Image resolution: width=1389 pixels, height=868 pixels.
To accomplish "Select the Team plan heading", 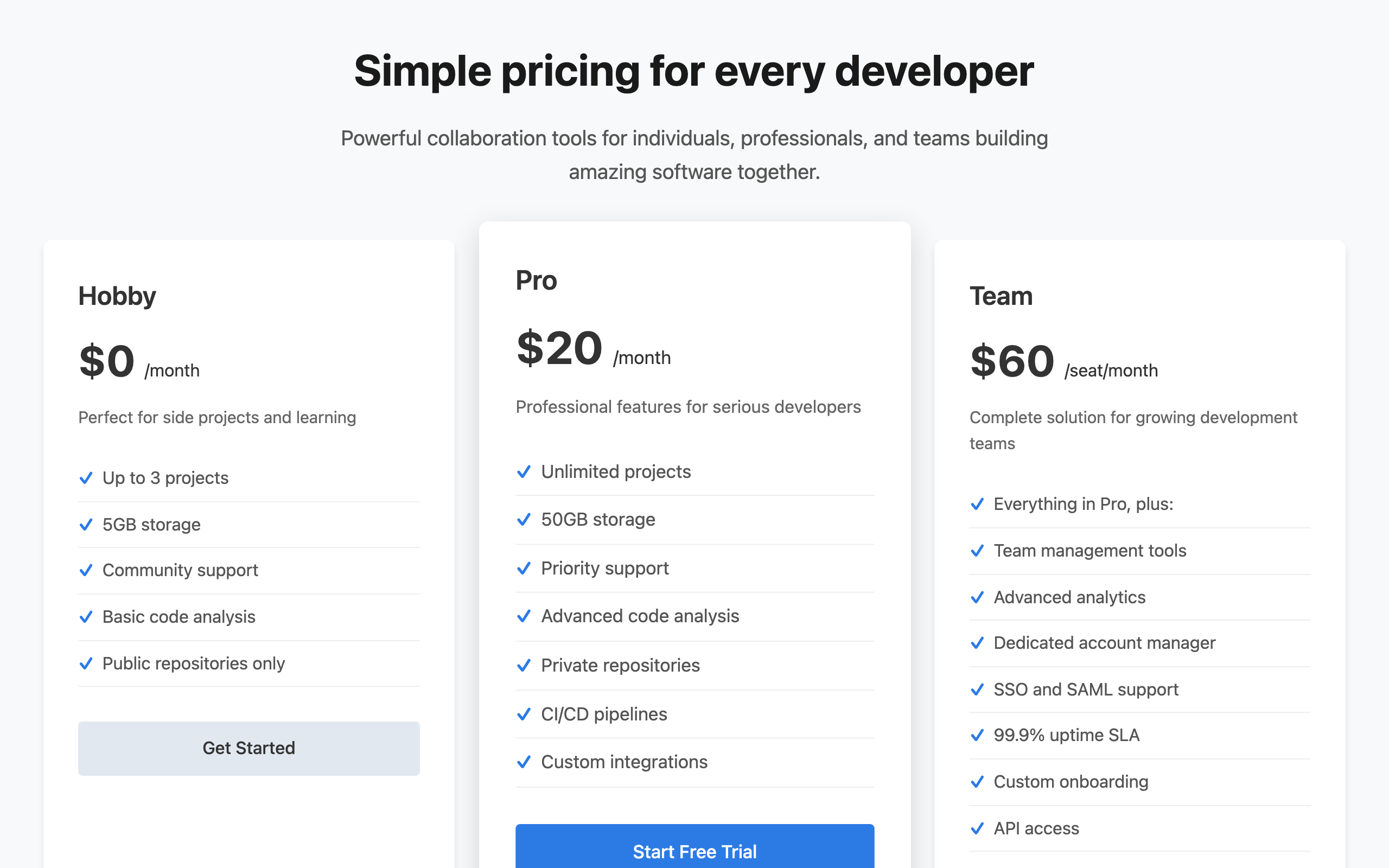I will 1001,296.
